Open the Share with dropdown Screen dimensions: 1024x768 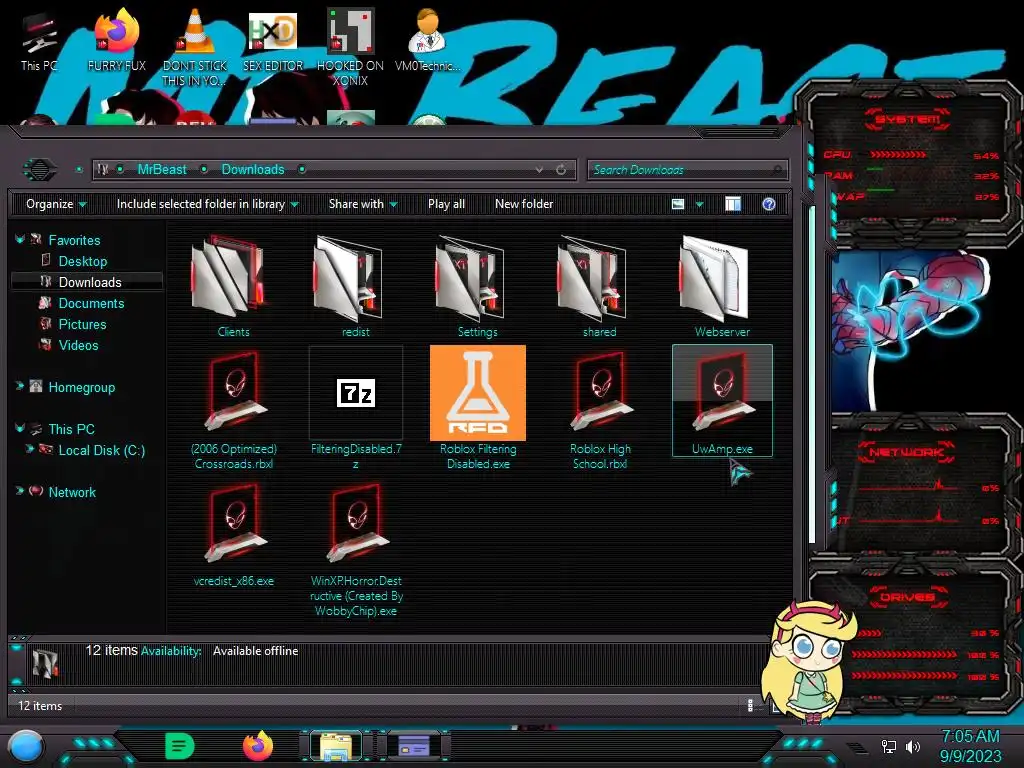363,204
